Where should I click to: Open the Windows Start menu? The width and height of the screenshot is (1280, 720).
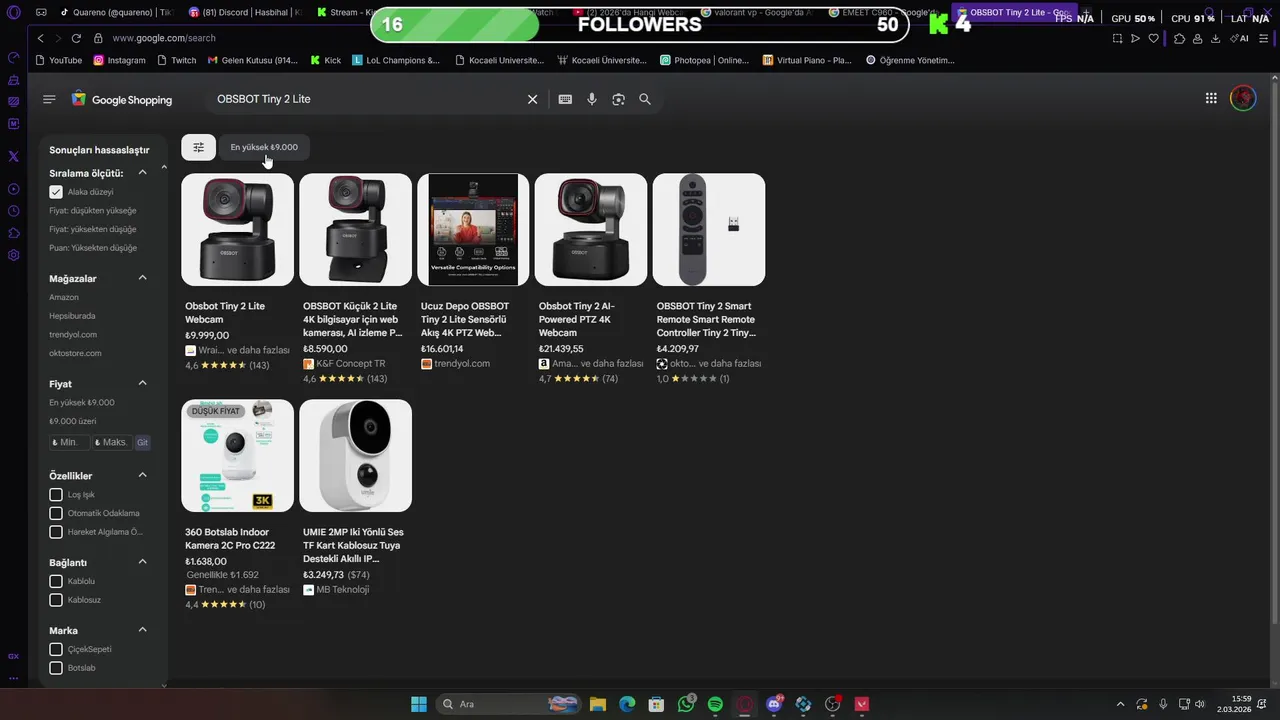(419, 704)
